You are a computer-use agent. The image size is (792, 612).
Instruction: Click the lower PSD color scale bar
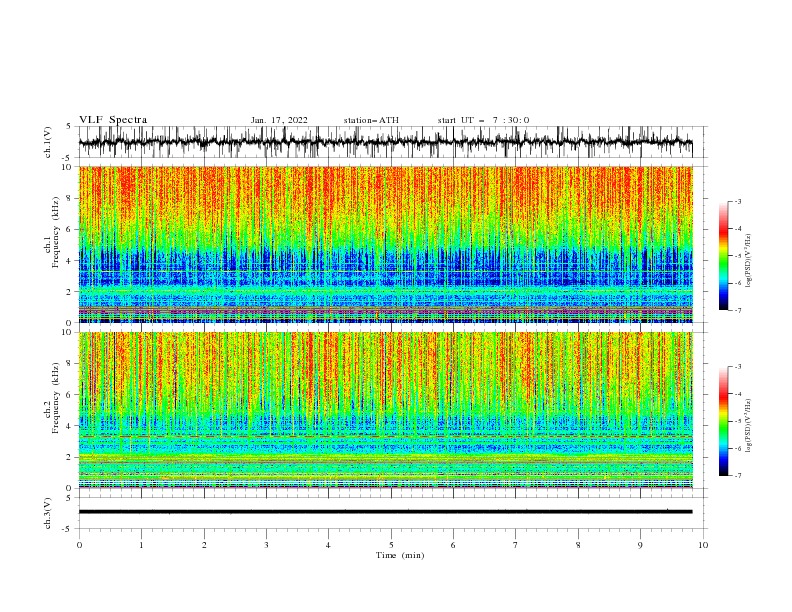tap(724, 421)
